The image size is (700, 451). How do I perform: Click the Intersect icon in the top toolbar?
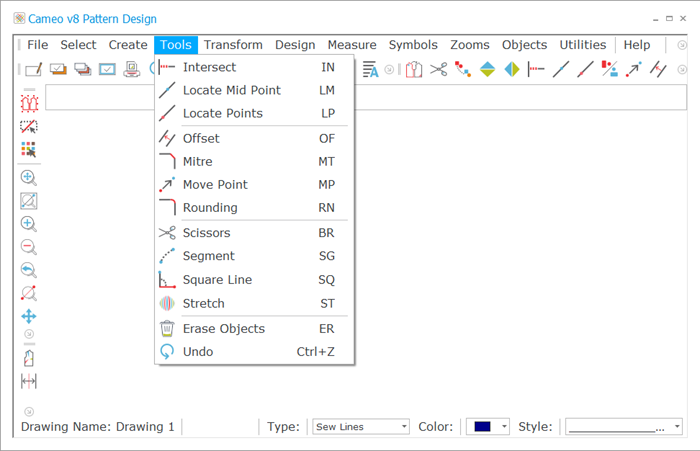point(536,69)
